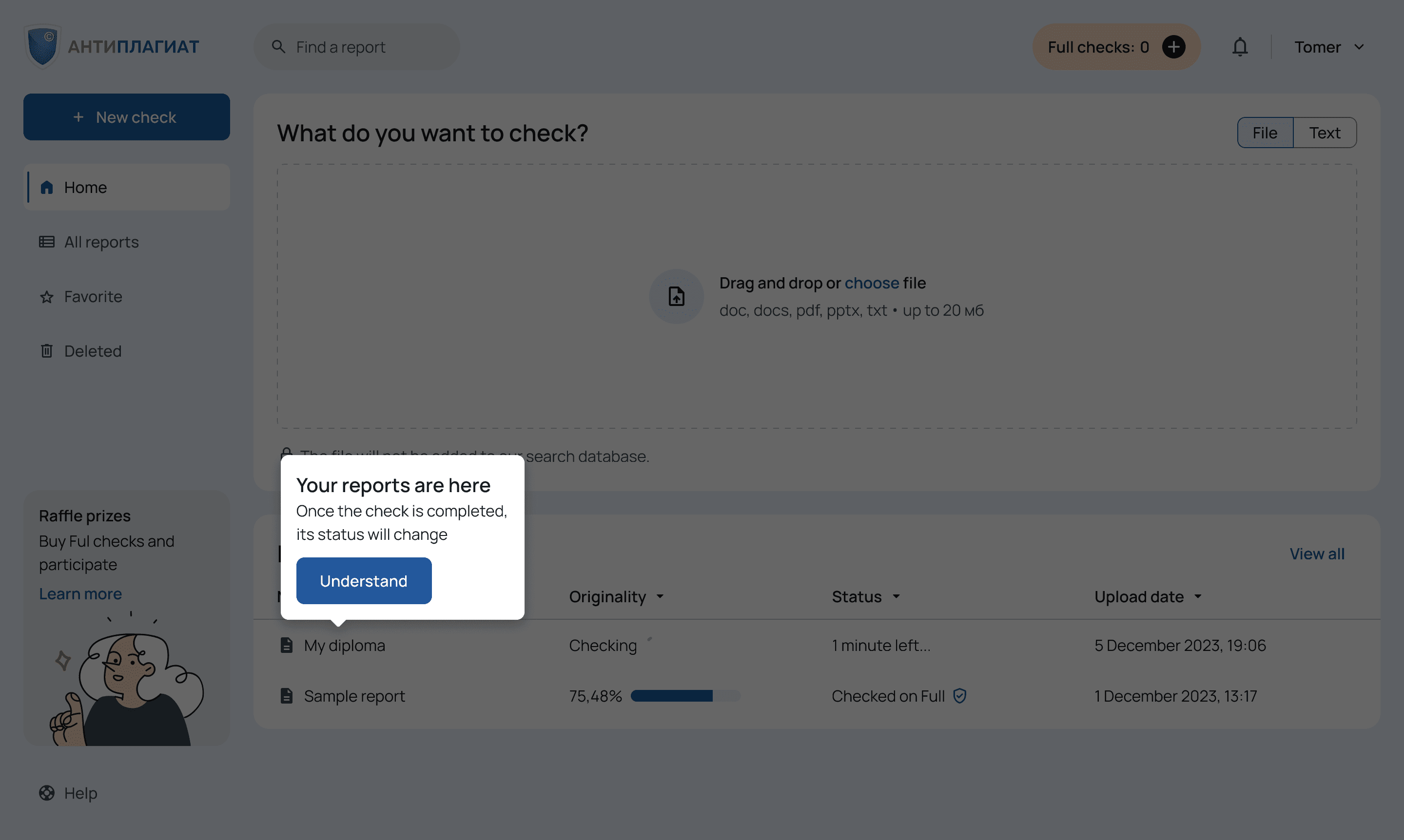Click the Antiplagiat shield logo
Image resolution: width=1404 pixels, height=840 pixels.
tap(43, 47)
